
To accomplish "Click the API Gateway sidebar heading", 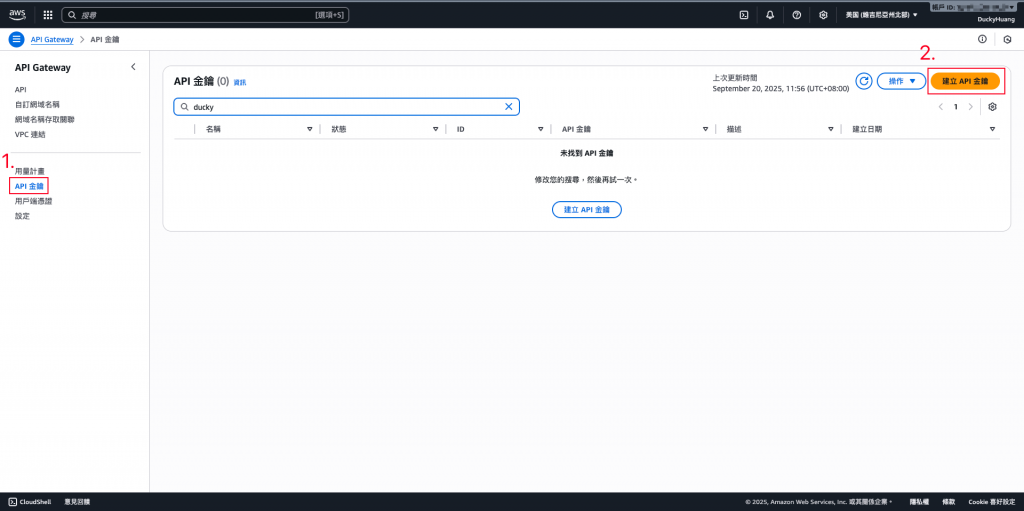I will pos(42,67).
